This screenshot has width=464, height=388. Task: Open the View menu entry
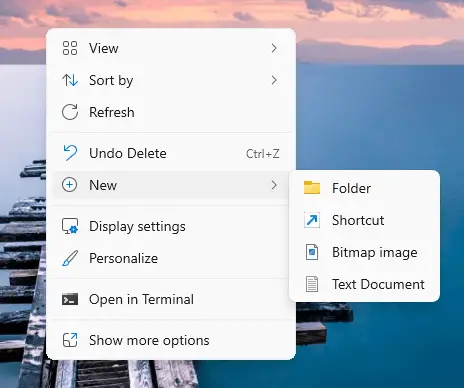(171, 48)
